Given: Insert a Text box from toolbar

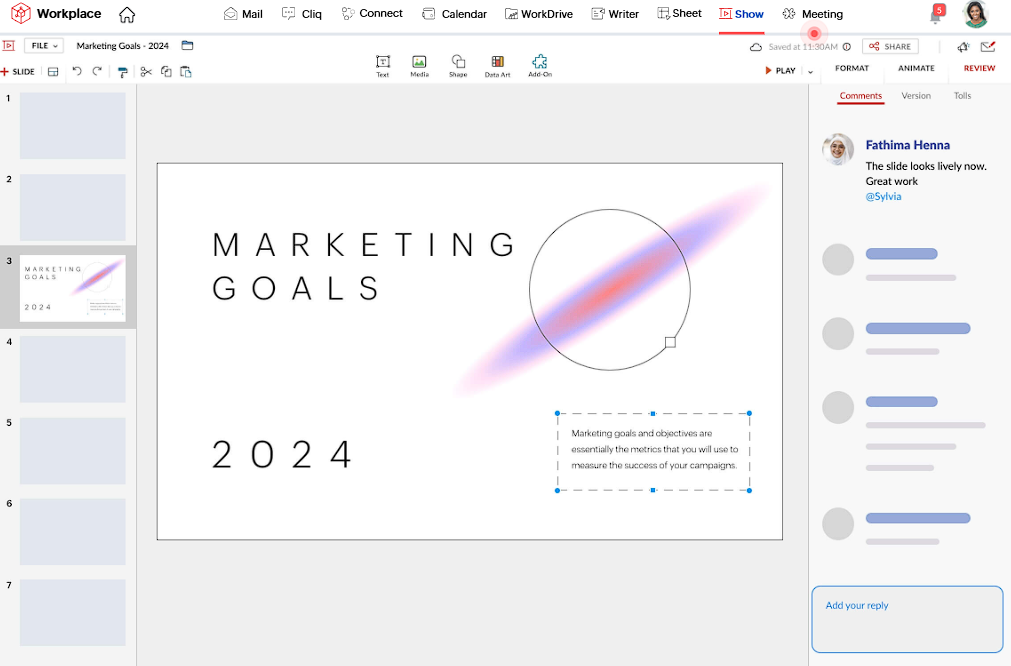Looking at the screenshot, I should pyautogui.click(x=382, y=65).
